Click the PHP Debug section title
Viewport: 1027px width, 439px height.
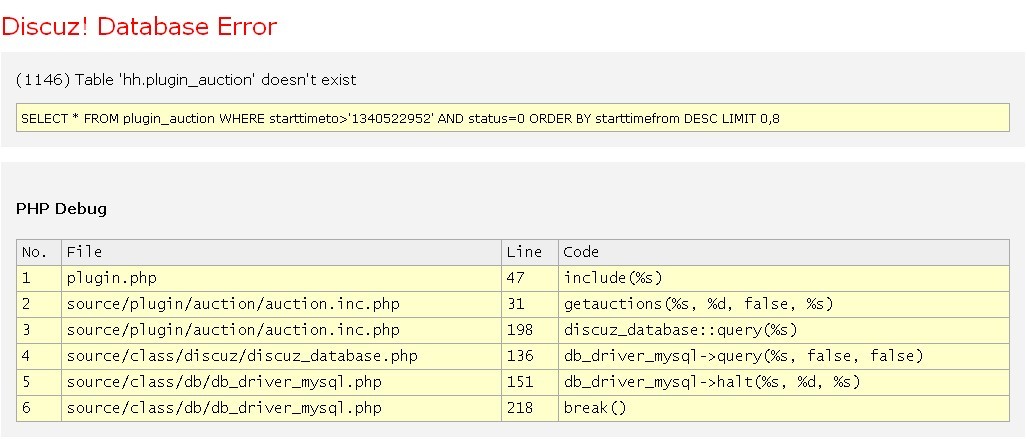coord(61,209)
